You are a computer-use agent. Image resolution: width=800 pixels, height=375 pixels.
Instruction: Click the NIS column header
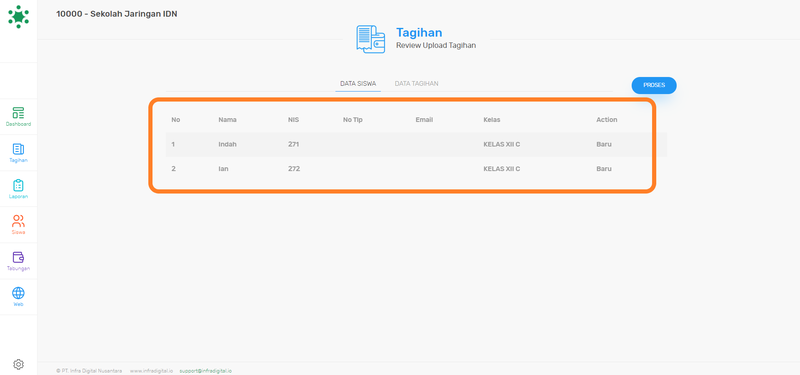293,120
